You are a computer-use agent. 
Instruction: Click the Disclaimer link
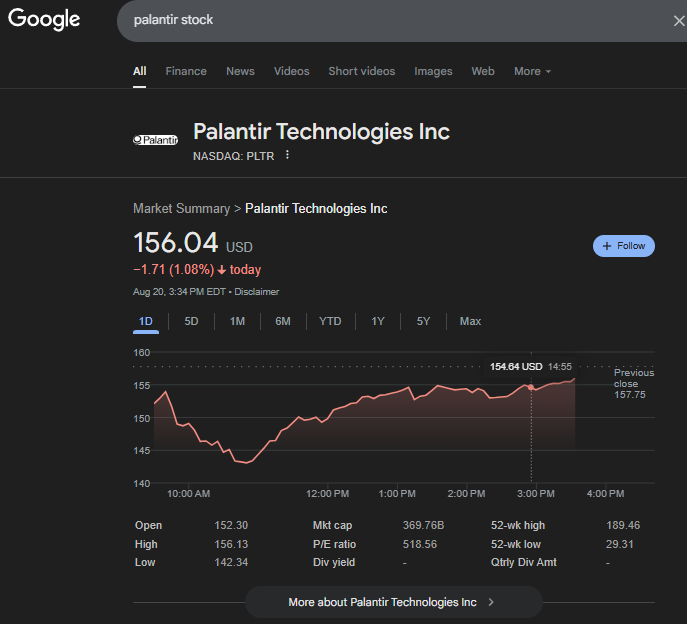257,292
